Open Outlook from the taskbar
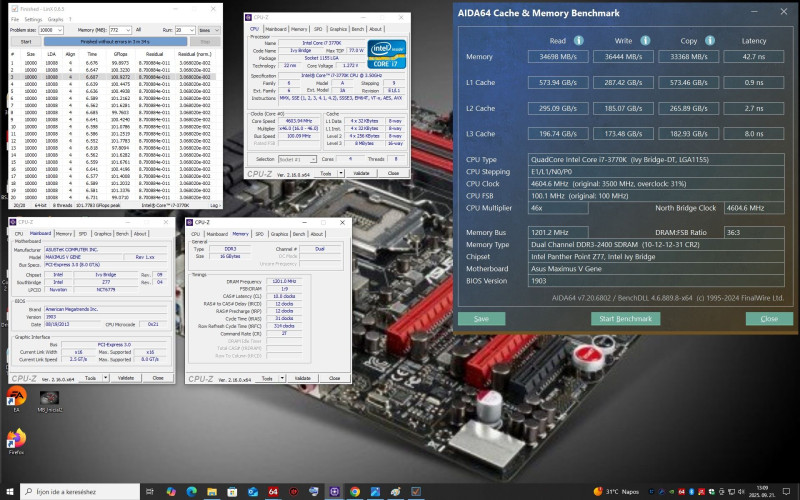Screen dimensions: 800x500 (253, 491)
